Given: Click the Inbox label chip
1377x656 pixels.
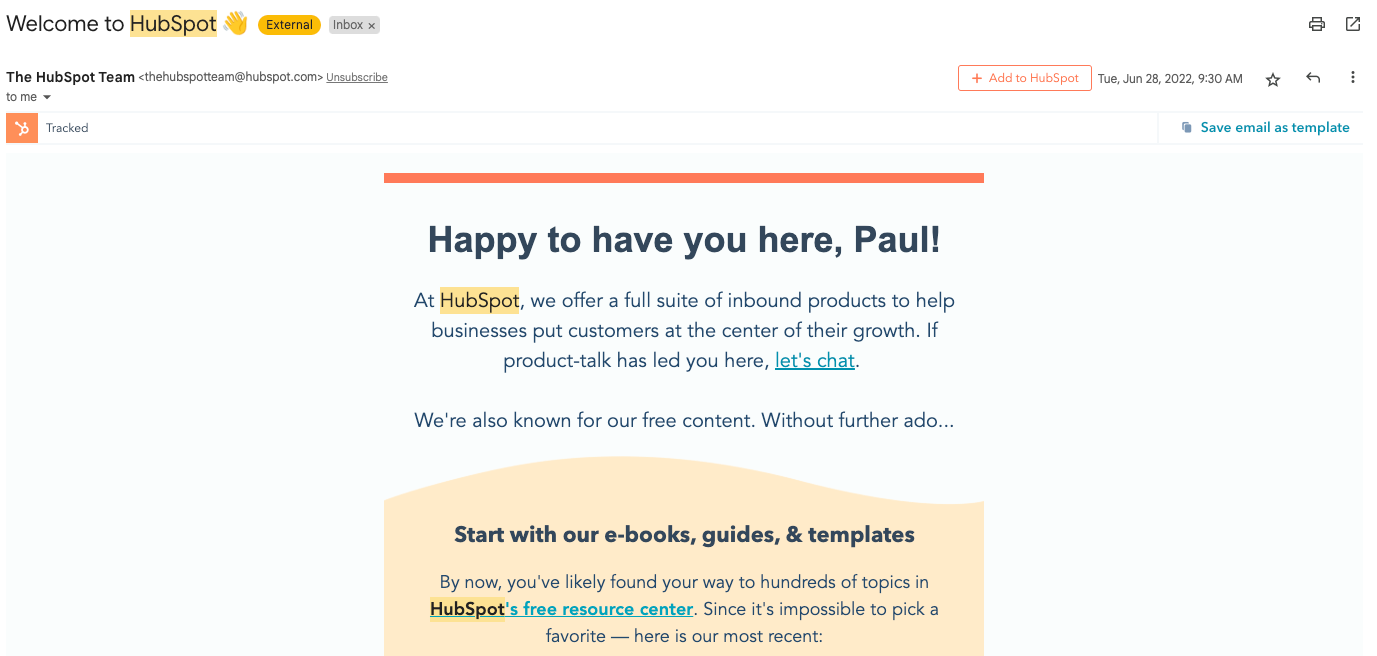Looking at the screenshot, I should click(x=347, y=24).
